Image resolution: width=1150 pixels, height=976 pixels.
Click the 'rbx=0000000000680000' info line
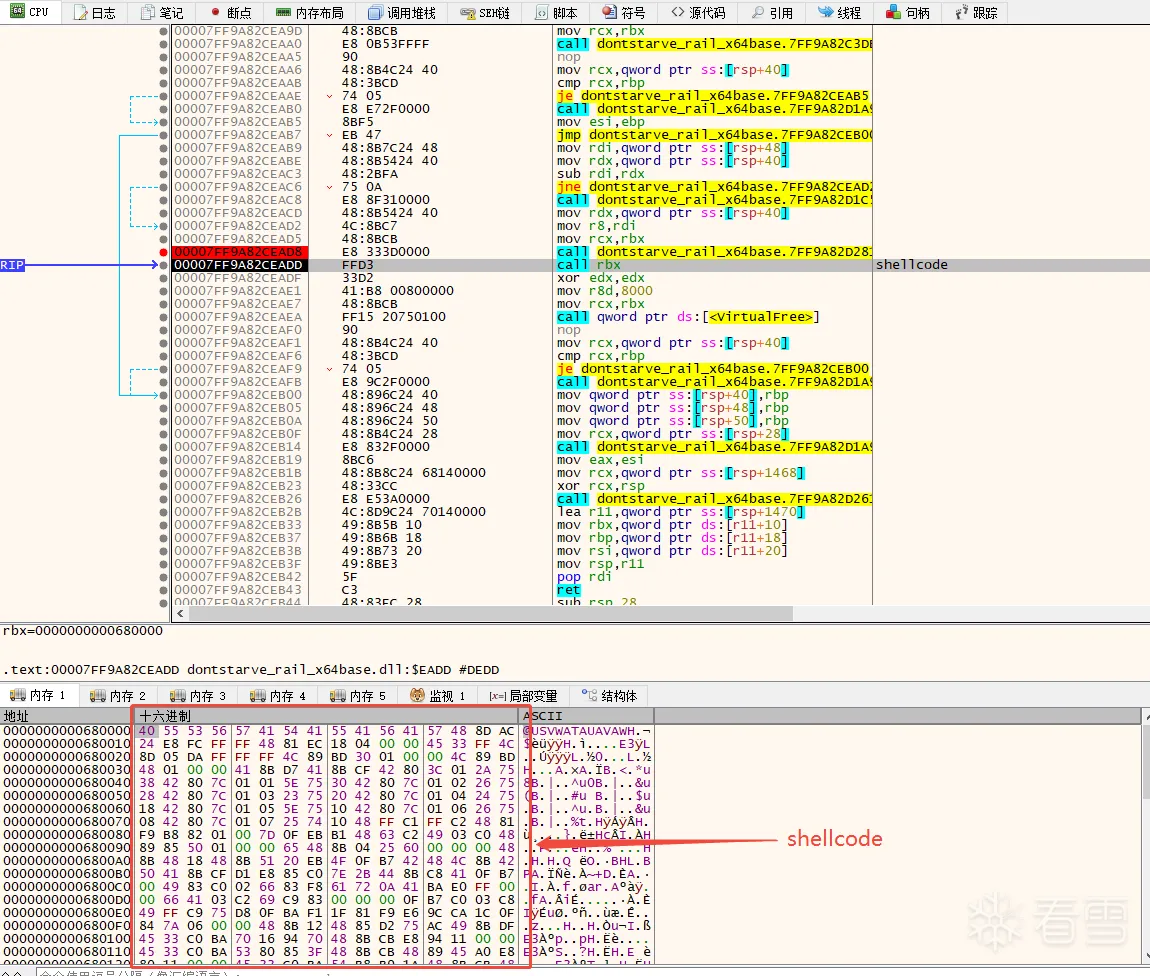83,631
